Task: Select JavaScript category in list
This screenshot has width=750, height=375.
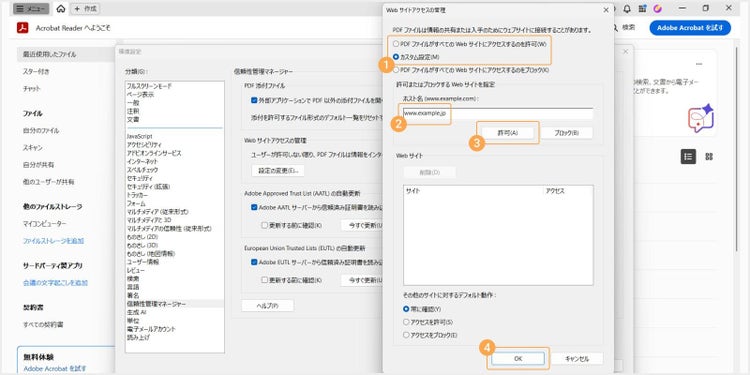Action: click(x=139, y=136)
